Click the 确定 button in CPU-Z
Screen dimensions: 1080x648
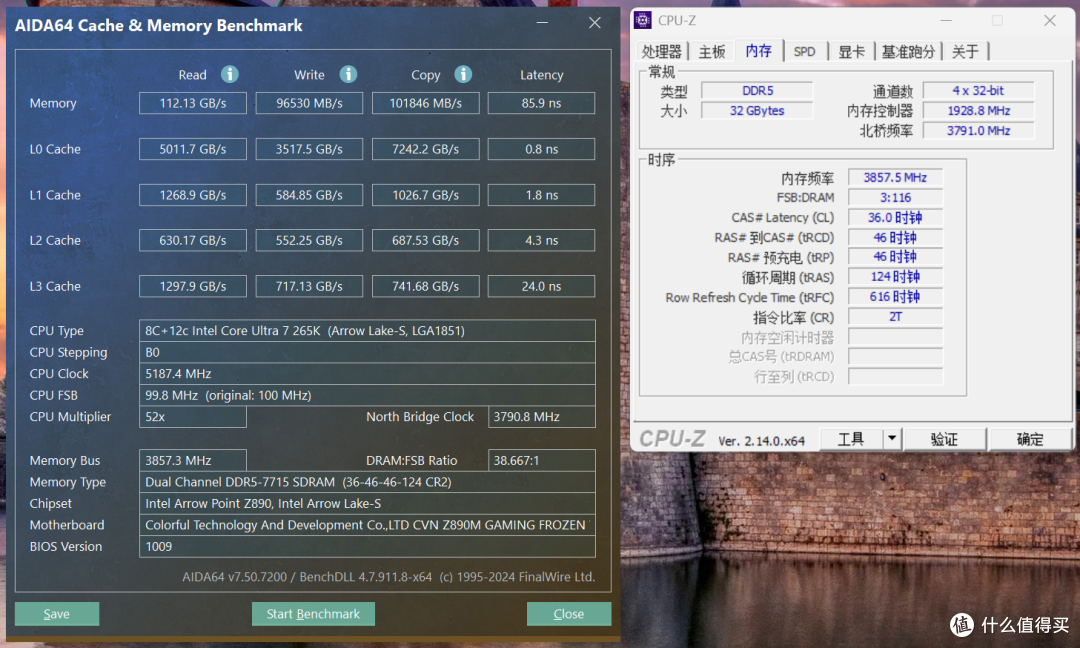(1030, 439)
